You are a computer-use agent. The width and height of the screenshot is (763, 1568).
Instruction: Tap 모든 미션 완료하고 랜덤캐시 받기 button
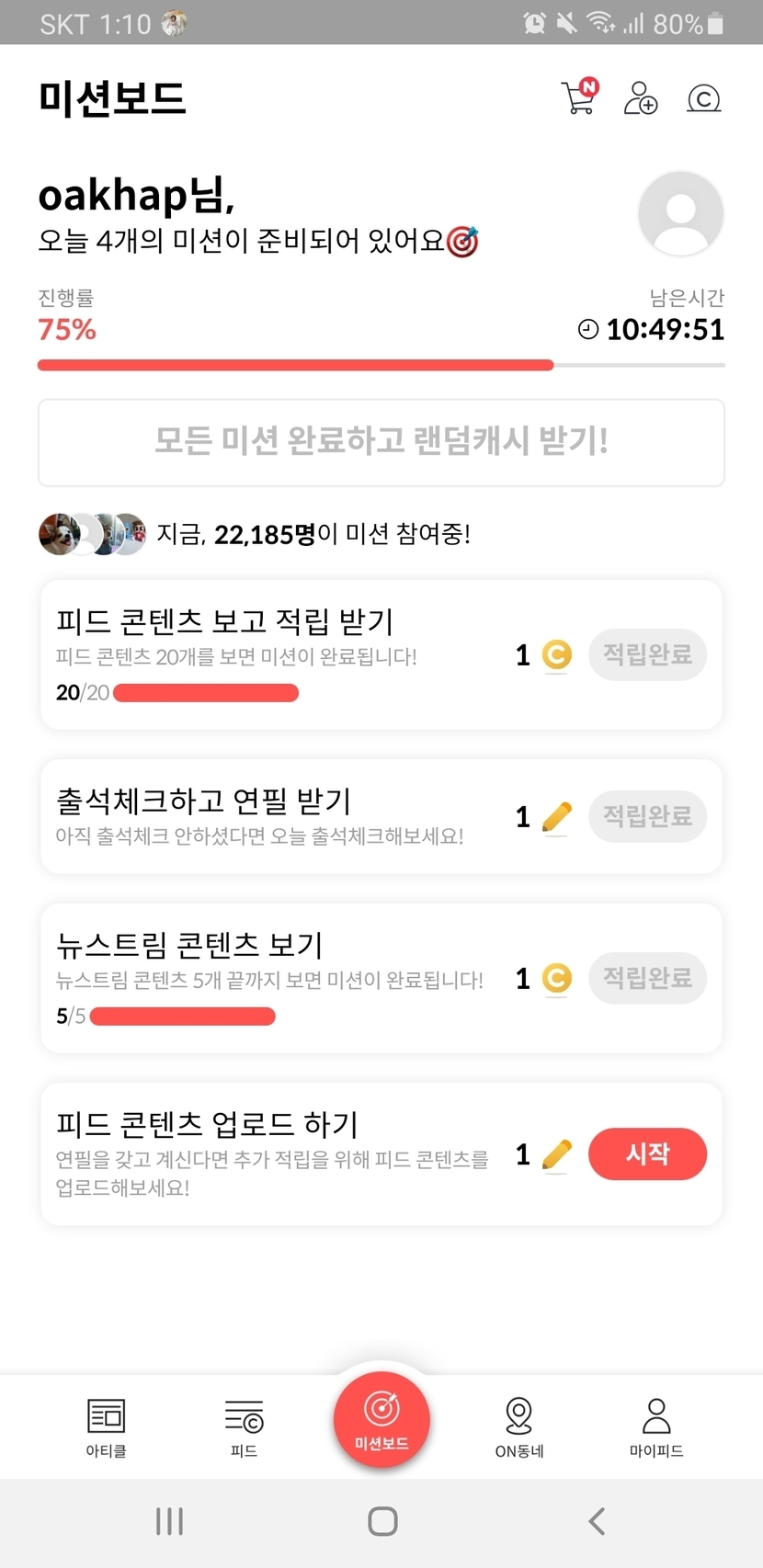tap(381, 442)
